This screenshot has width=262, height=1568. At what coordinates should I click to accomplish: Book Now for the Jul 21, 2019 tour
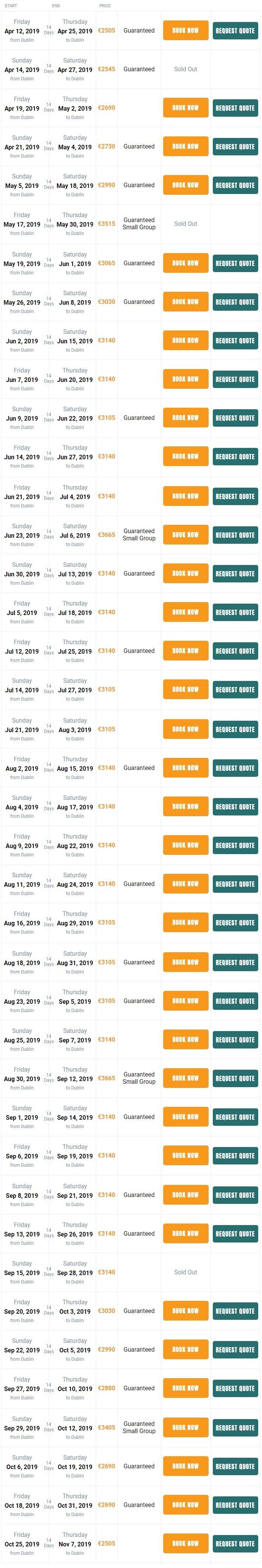pyautogui.click(x=186, y=729)
